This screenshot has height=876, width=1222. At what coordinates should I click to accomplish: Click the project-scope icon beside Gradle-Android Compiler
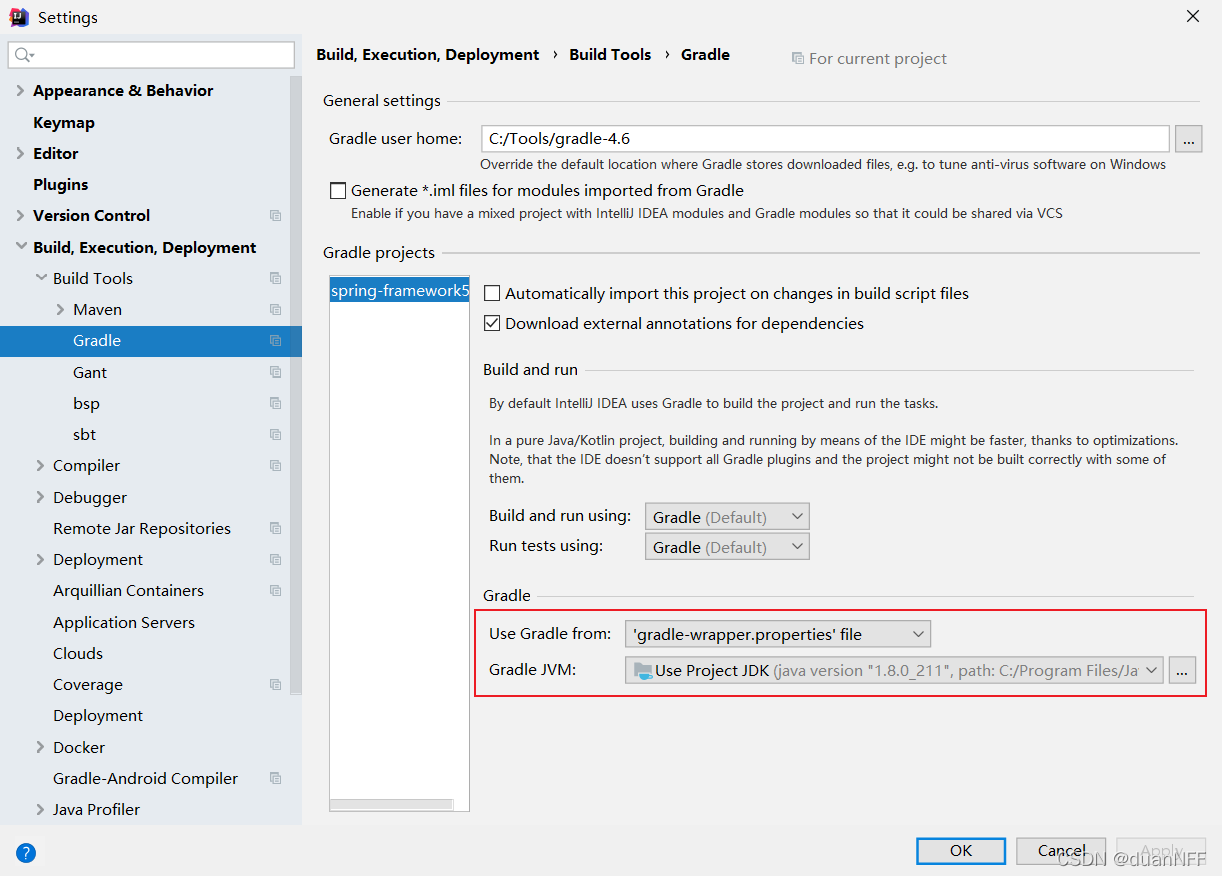point(275,778)
